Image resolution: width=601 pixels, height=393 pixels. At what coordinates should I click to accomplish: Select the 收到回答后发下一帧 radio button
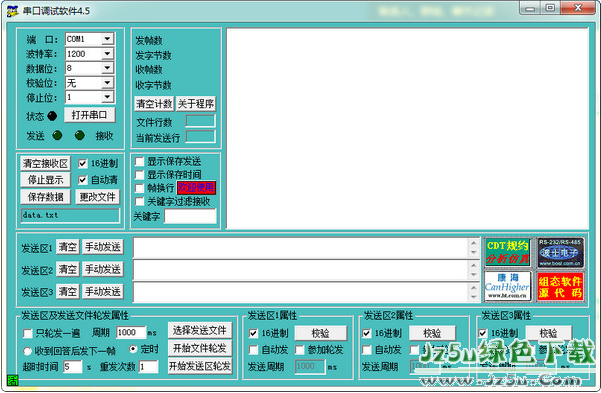click(27, 350)
